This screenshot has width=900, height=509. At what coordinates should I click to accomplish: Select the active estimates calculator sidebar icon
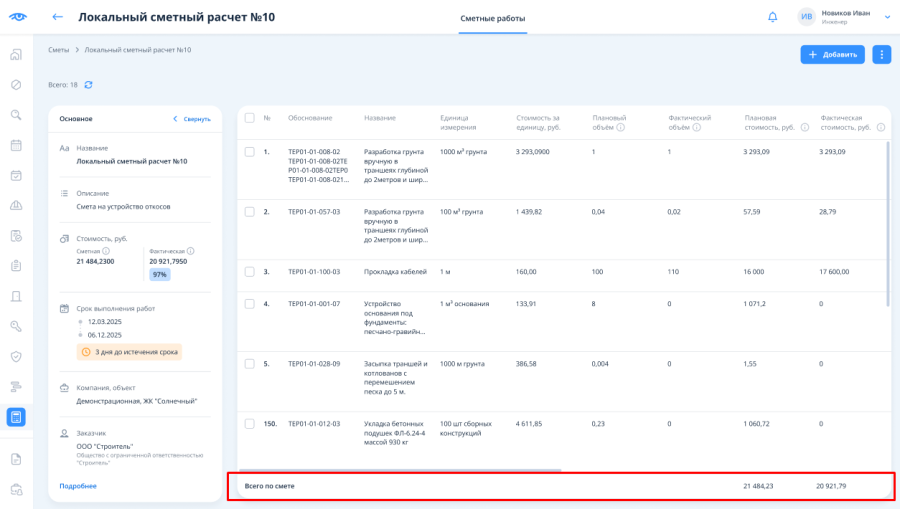click(16, 417)
